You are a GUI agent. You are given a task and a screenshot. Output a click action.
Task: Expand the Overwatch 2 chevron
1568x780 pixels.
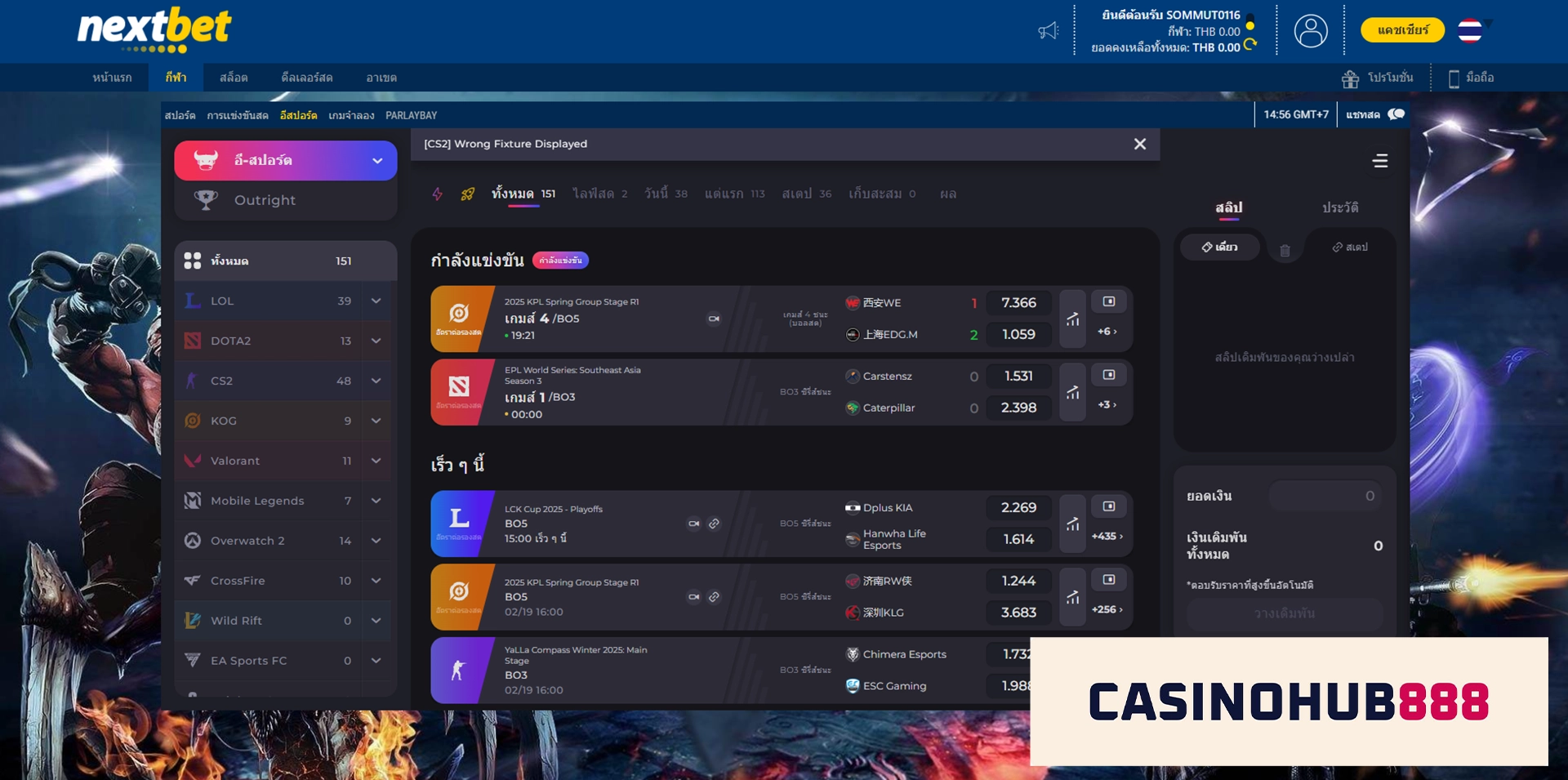(x=376, y=541)
